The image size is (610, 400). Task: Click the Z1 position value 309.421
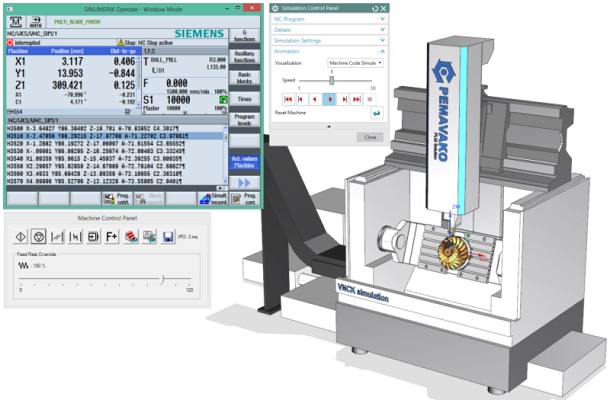pyautogui.click(x=67, y=85)
